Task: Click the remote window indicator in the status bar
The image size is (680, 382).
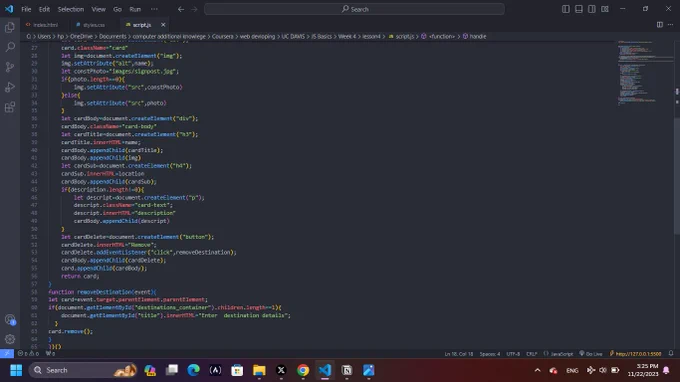Action: click(x=7, y=354)
